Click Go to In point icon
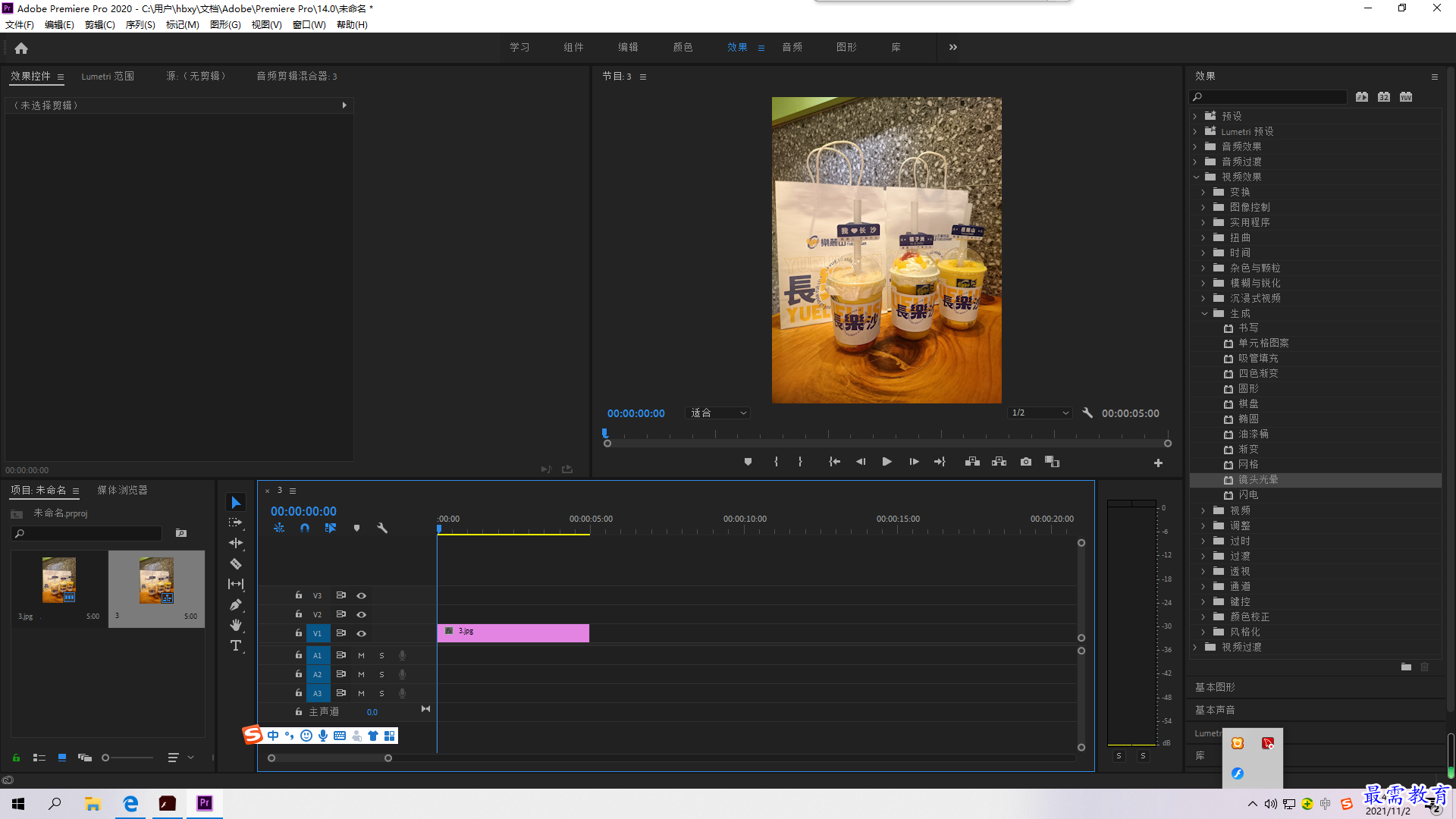Image resolution: width=1456 pixels, height=819 pixels. click(834, 462)
